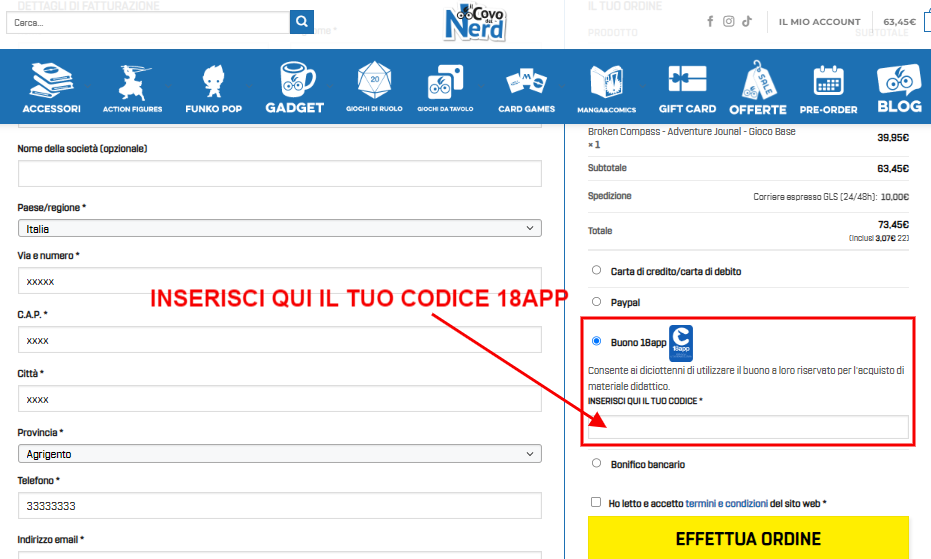Open the TikTok social icon
This screenshot has height=559, width=931.
(747, 21)
